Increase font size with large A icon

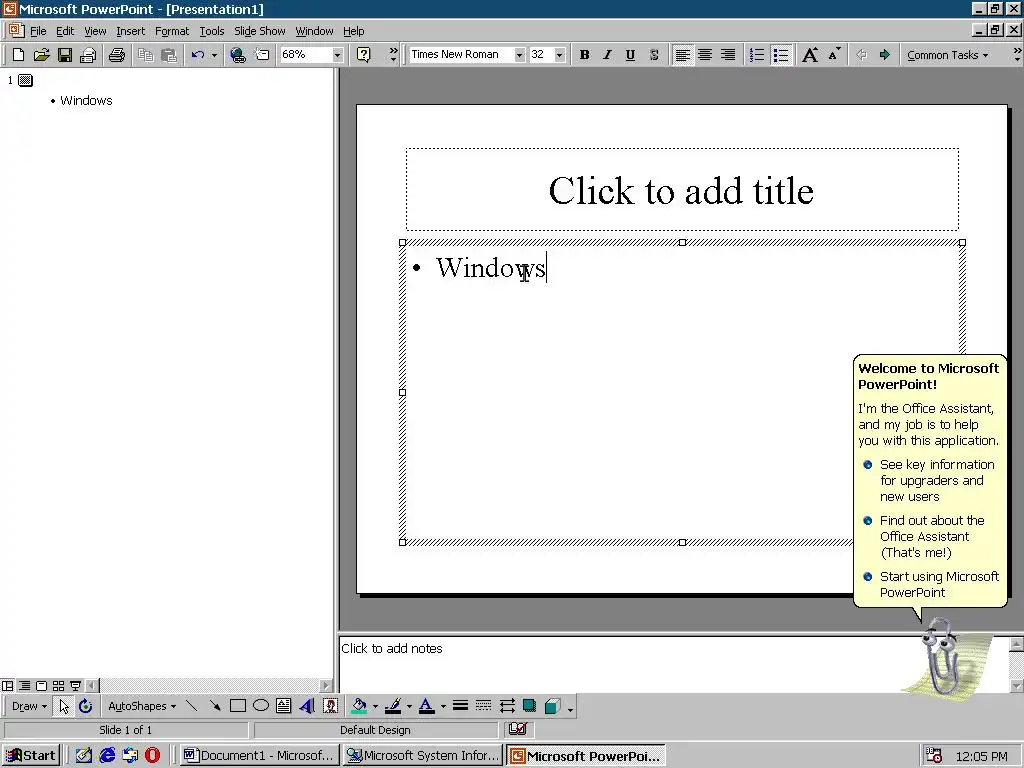point(810,55)
